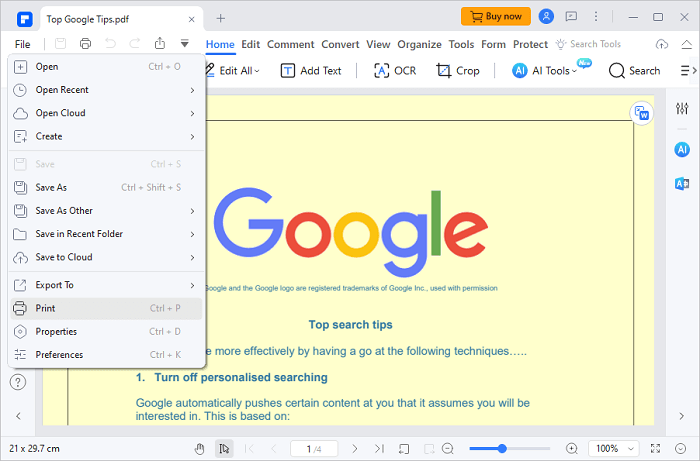The width and height of the screenshot is (700, 461).
Task: Open the quick access customize dropdown arrow
Action: pos(184,44)
